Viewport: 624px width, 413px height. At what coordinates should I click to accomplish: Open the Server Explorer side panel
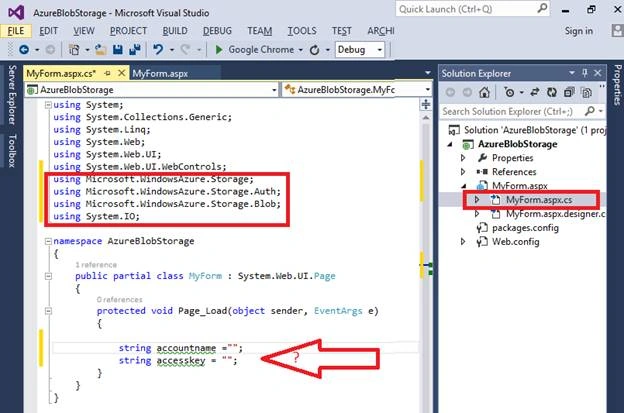12,95
